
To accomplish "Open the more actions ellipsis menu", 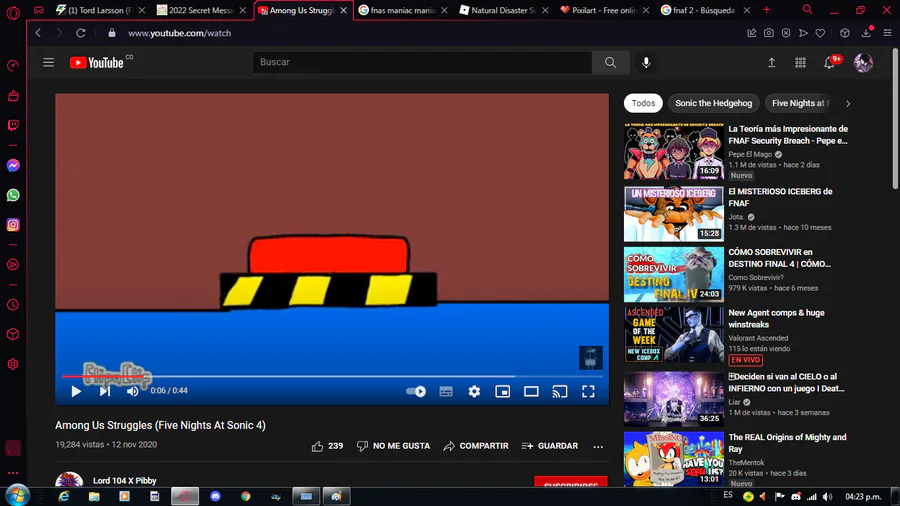I will [598, 446].
